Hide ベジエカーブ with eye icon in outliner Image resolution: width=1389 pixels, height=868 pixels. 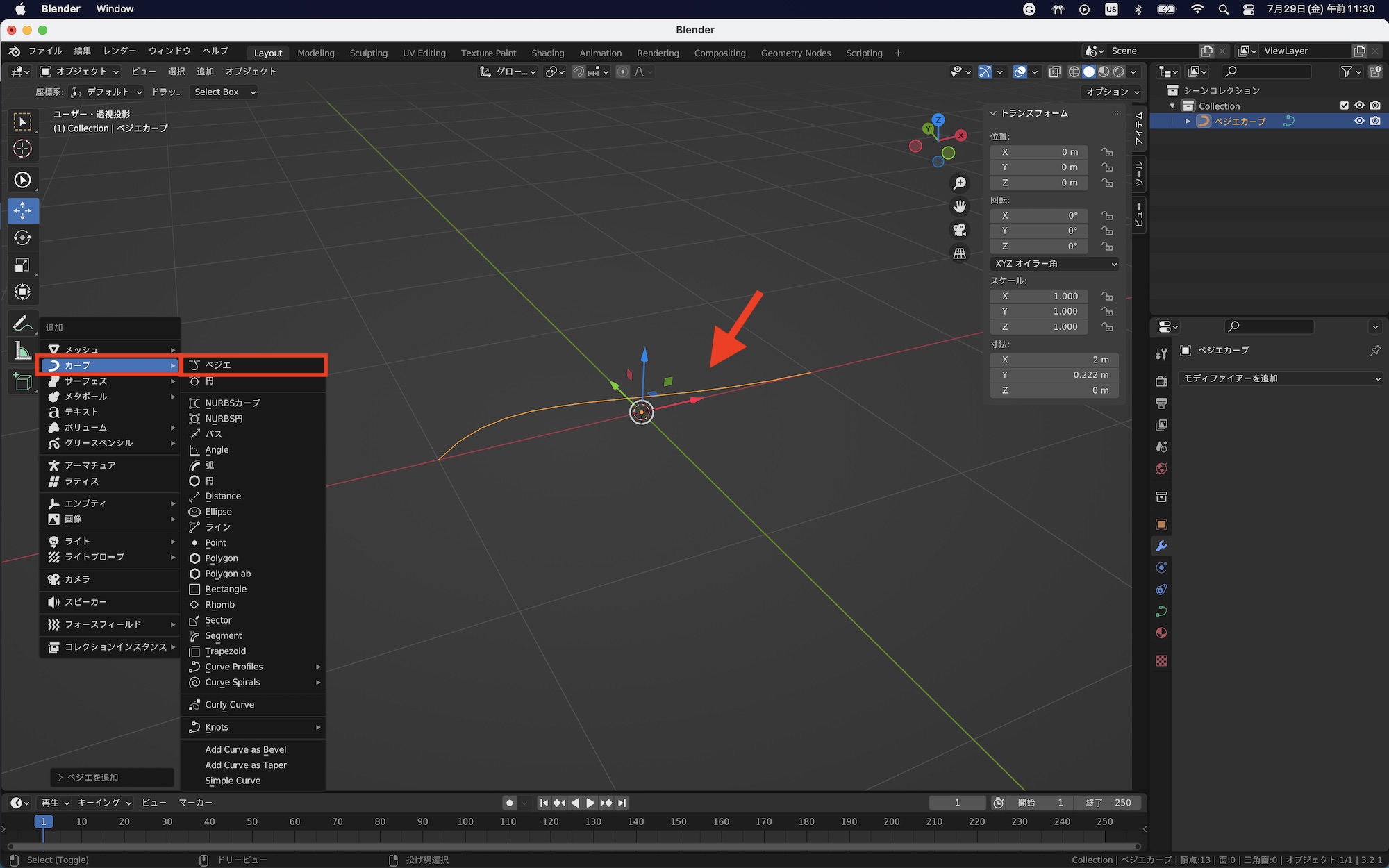[1359, 121]
